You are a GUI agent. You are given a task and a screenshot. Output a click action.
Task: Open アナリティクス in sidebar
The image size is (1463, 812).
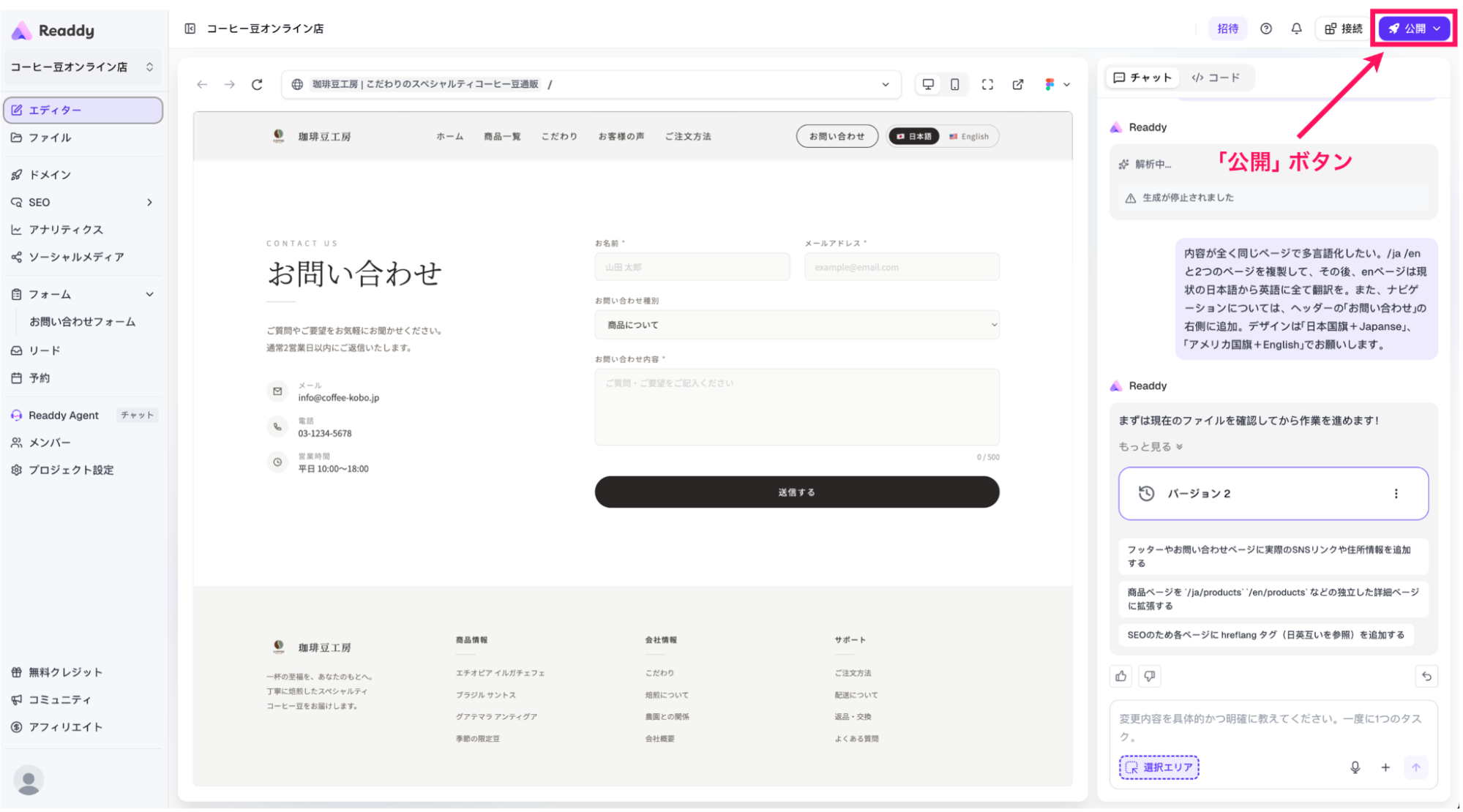83,230
